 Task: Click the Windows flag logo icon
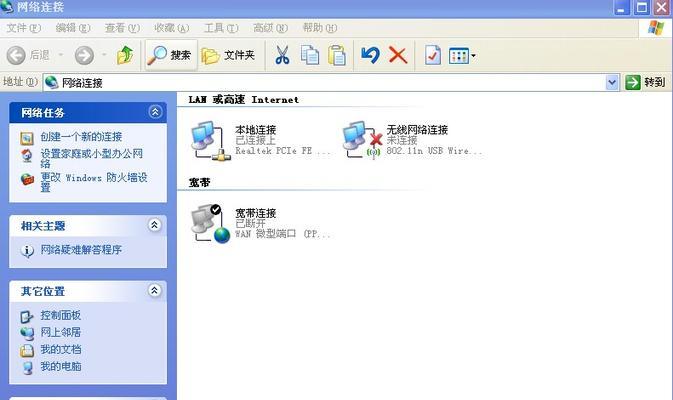(x=656, y=28)
